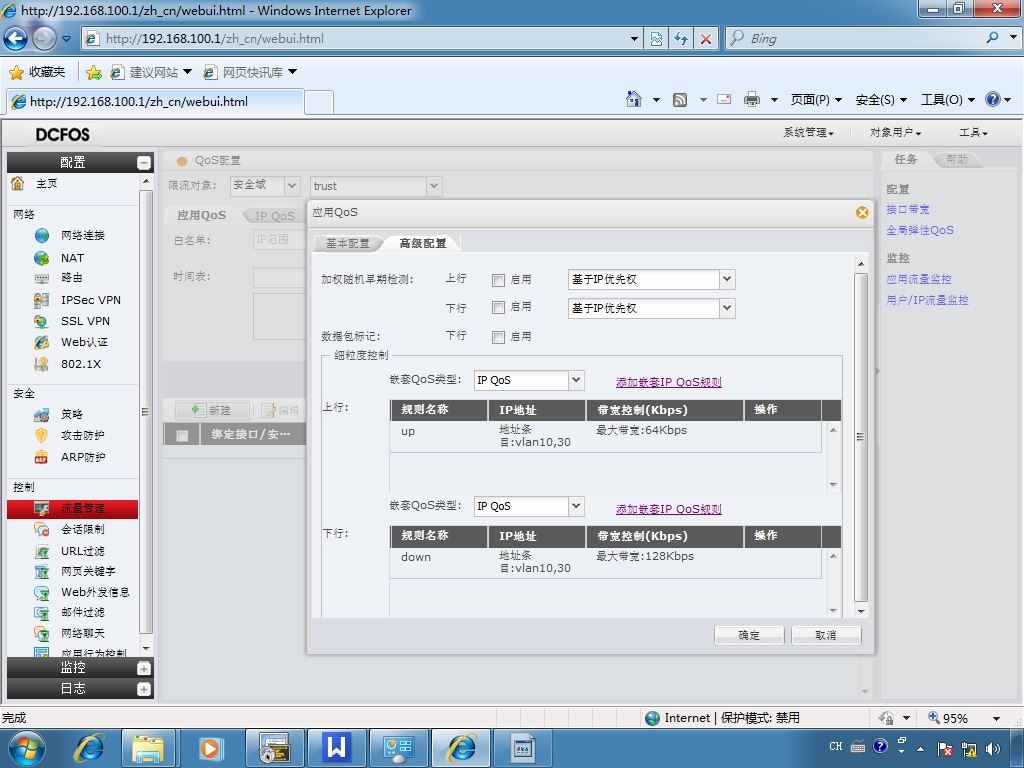The height and width of the screenshot is (768, 1024).
Task: Go to 主页 home icon
Action: click(18, 184)
